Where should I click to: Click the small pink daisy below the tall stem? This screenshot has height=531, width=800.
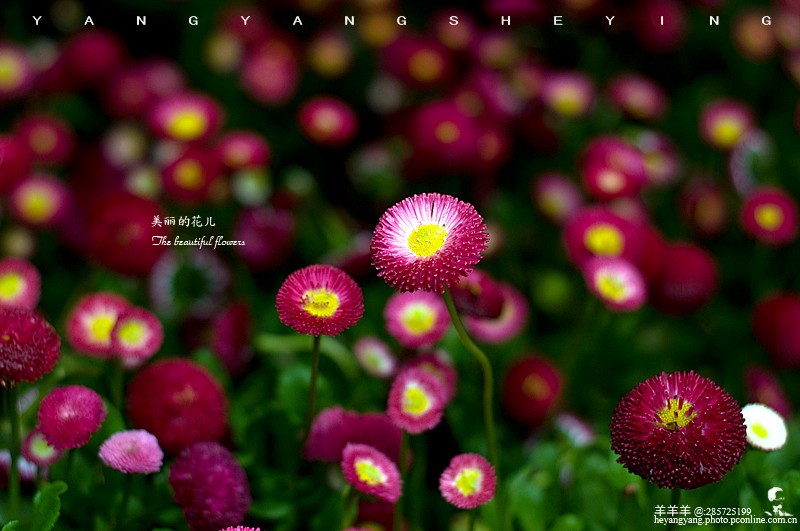click(x=467, y=481)
